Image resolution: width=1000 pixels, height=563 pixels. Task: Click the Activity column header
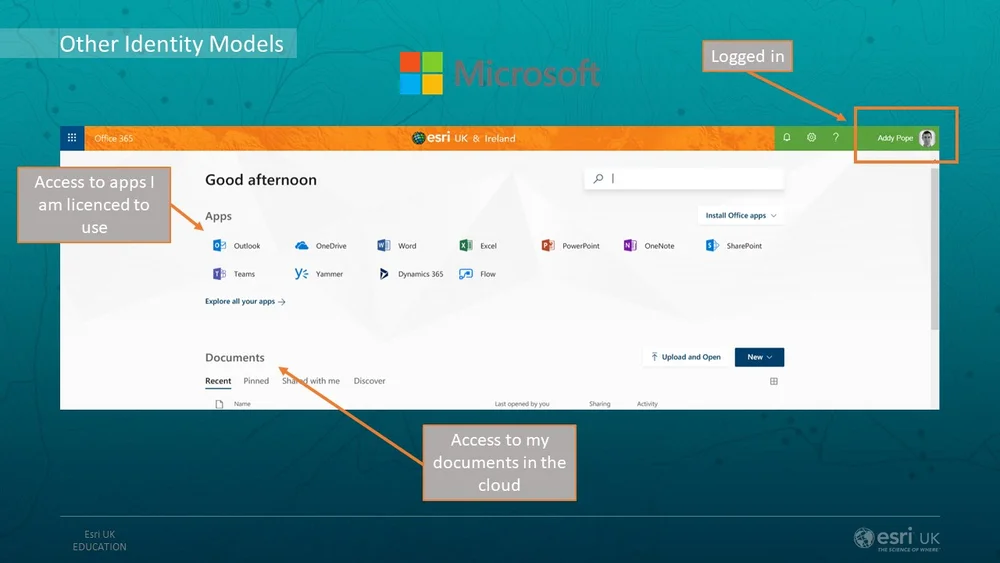point(647,404)
